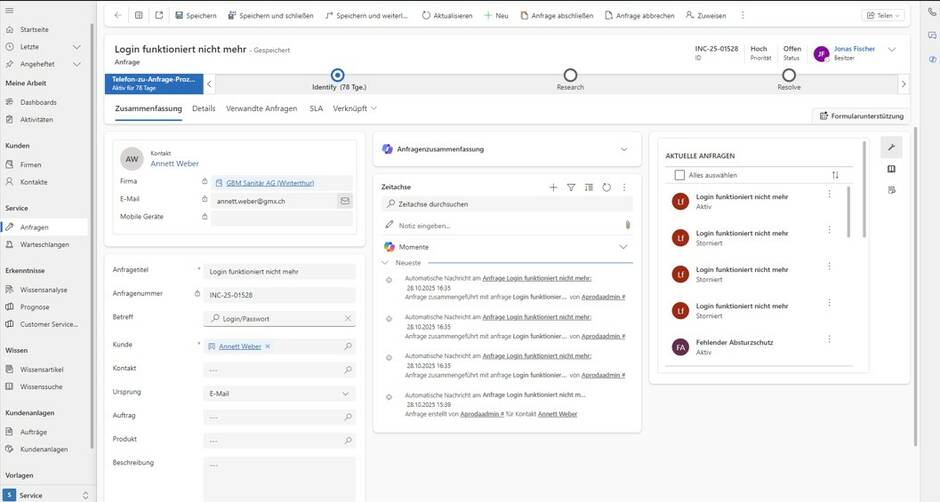940x502 pixels.
Task: Open GBM Sanitär AG (Winterthur) link
Action: tap(270, 183)
